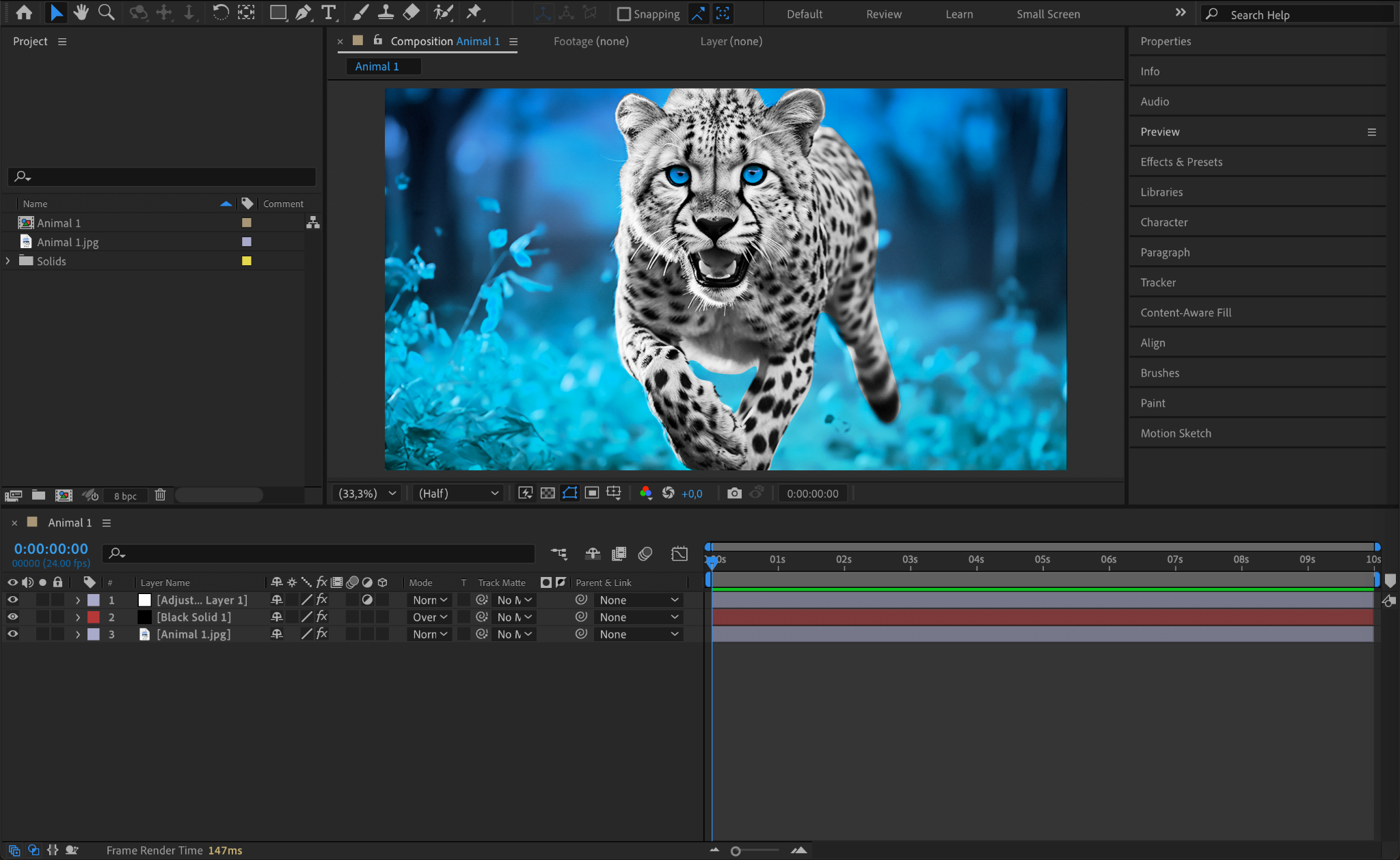Click the current time 0:00:00:00 display
Image resolution: width=1400 pixels, height=860 pixels.
click(51, 548)
